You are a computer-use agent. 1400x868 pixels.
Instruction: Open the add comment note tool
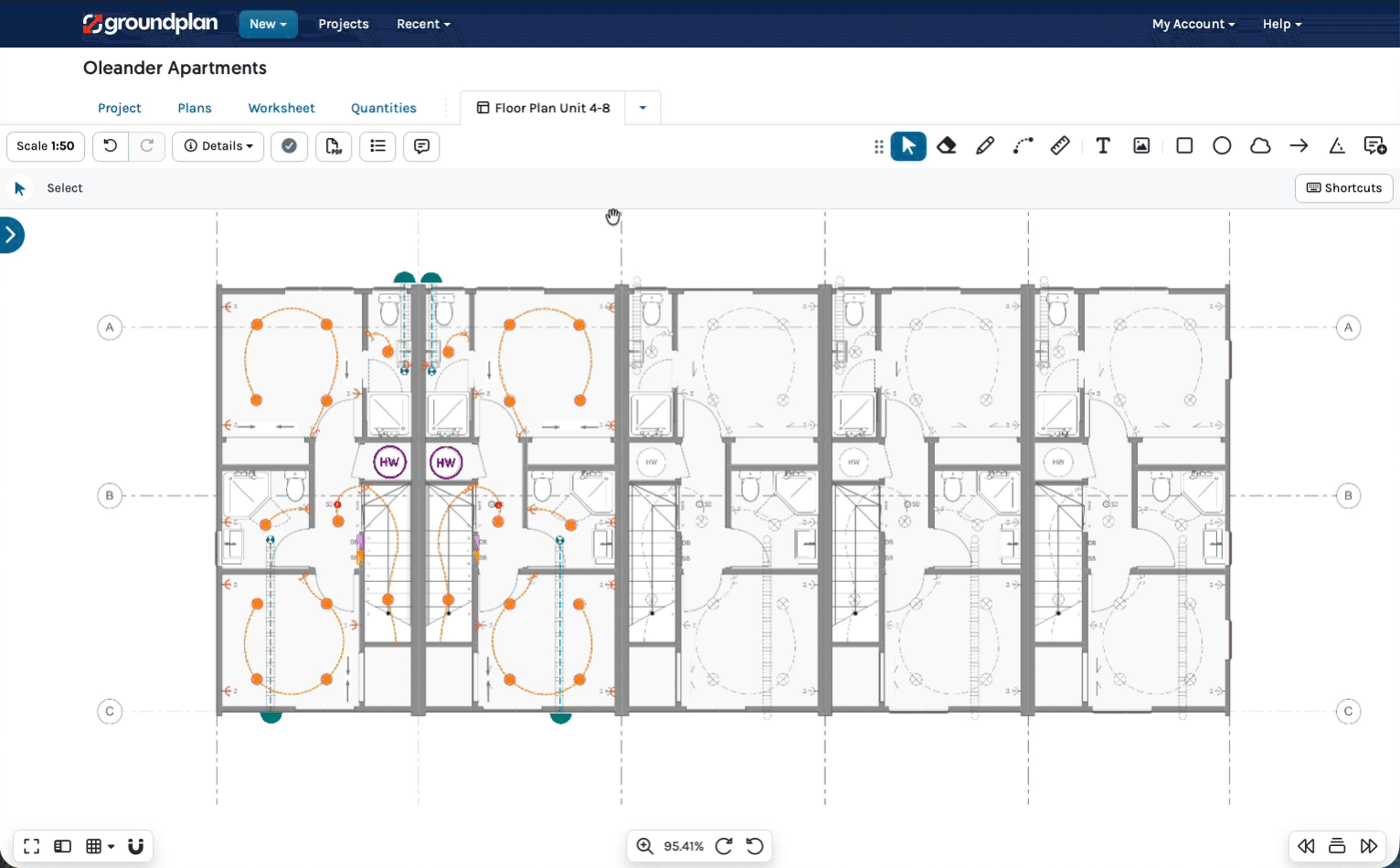[x=1374, y=146]
